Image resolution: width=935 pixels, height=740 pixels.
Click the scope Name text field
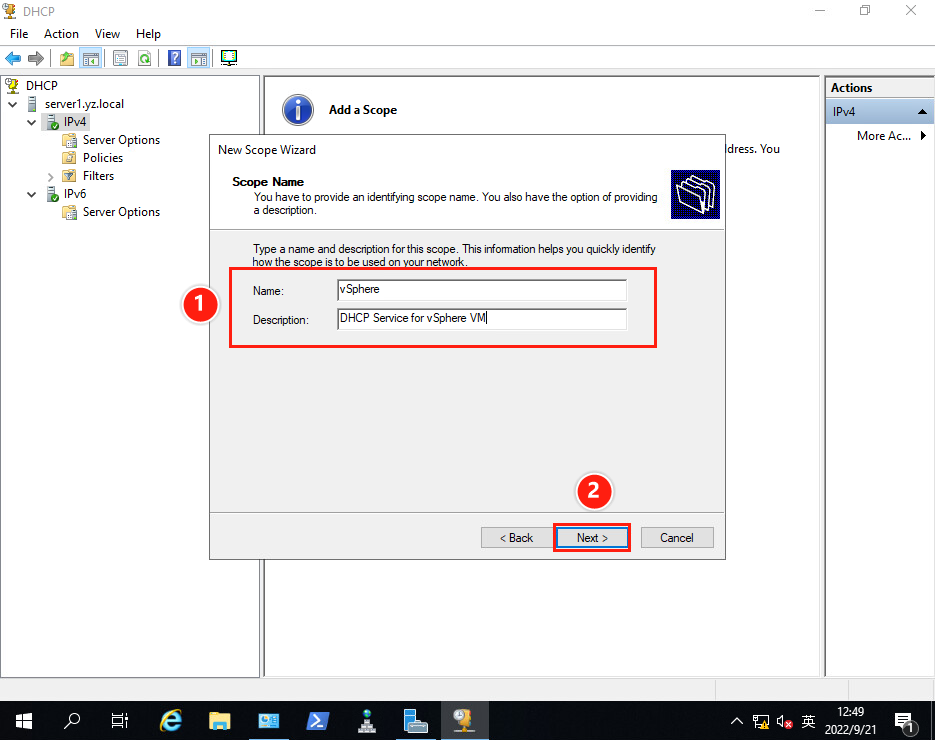pos(482,290)
